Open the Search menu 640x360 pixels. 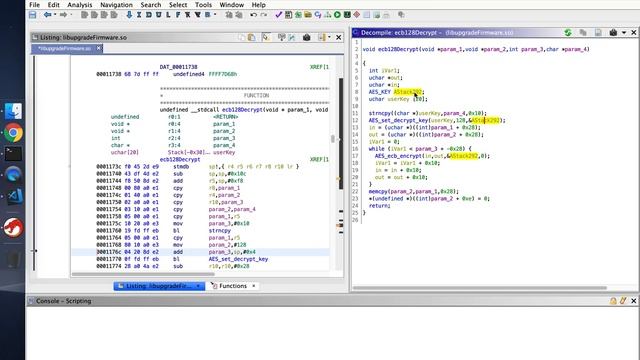click(151, 5)
